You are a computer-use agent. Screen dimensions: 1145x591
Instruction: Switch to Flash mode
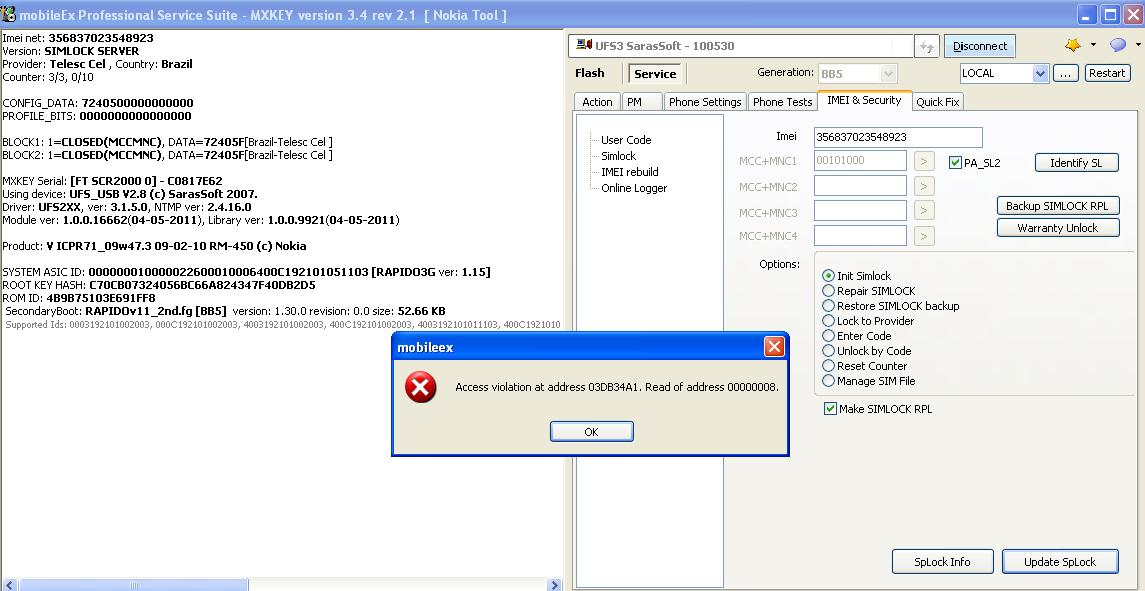pyautogui.click(x=590, y=73)
